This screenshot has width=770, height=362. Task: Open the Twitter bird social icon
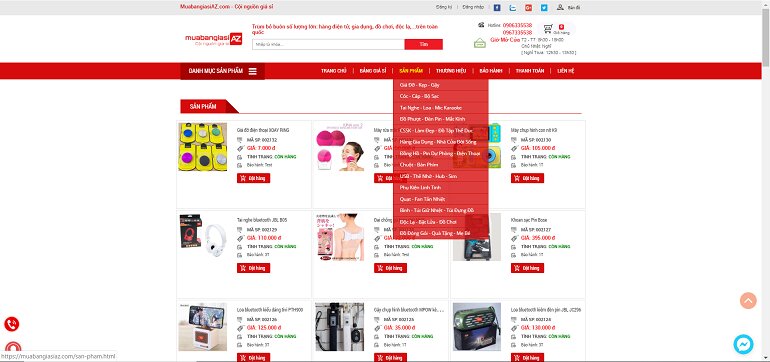544,7
